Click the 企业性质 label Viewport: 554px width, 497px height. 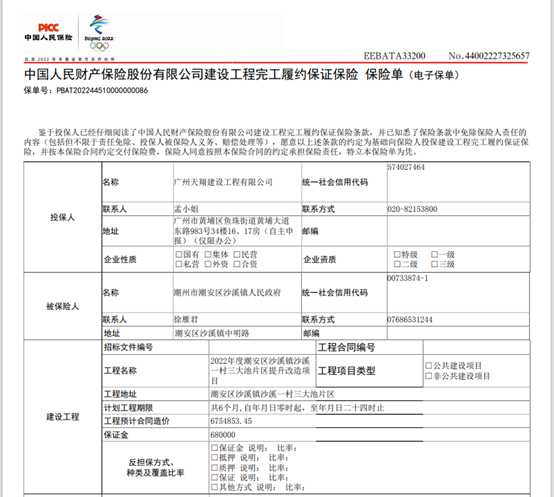tap(120, 260)
